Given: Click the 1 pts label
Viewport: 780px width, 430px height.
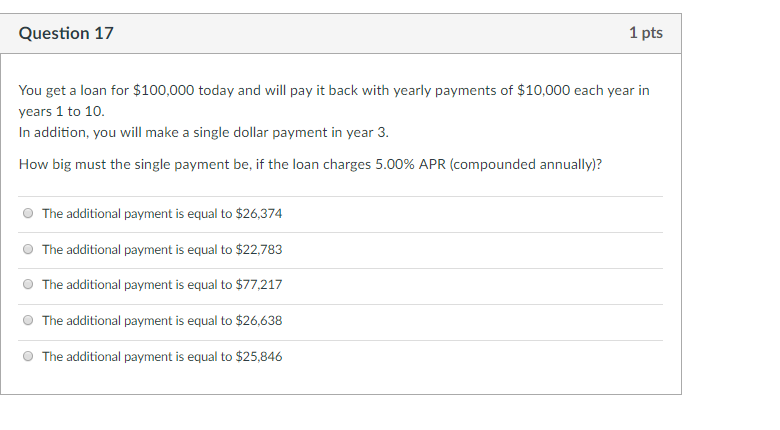Looking at the screenshot, I should tap(646, 33).
